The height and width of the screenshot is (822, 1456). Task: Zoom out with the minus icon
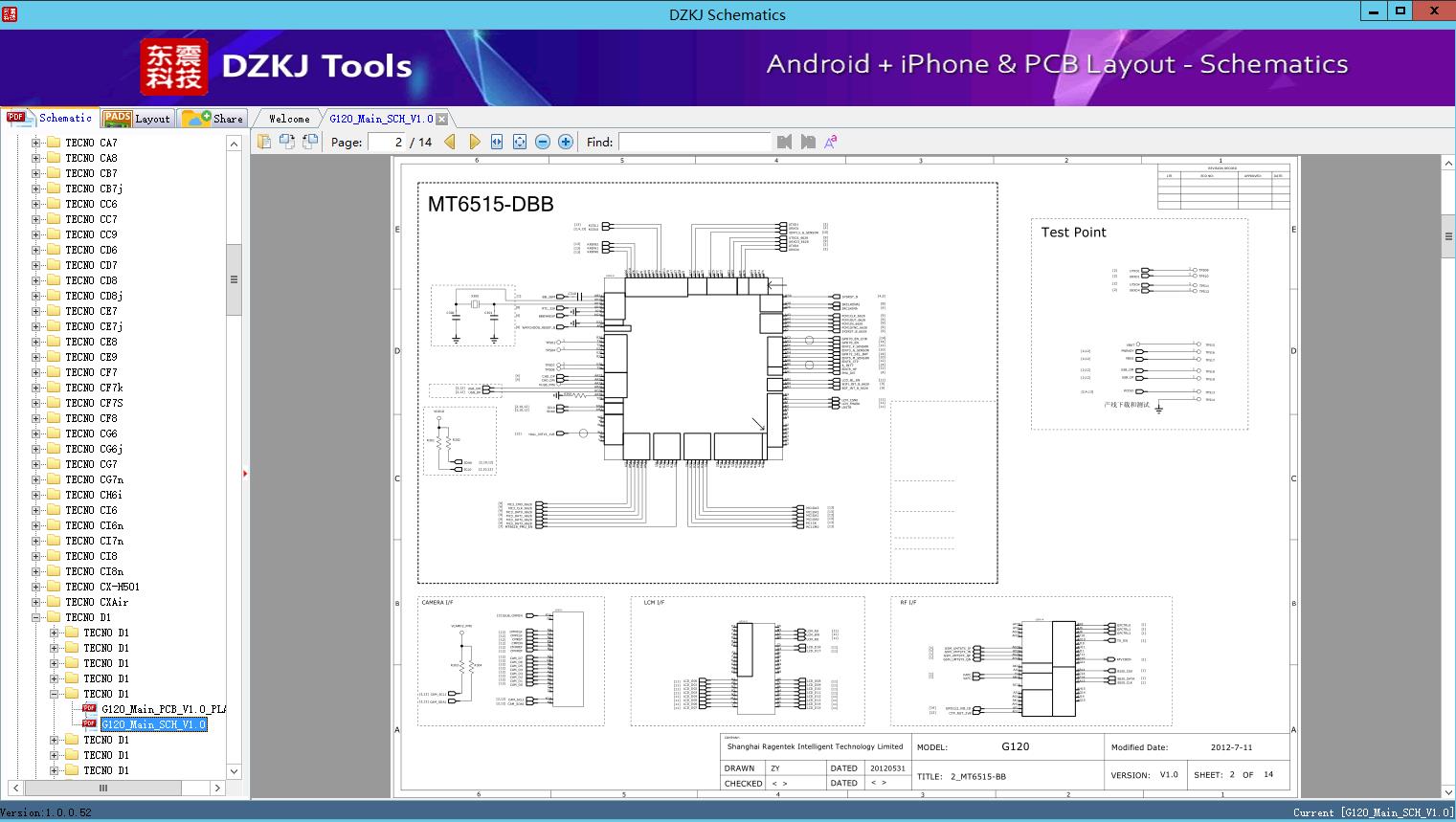coord(543,142)
